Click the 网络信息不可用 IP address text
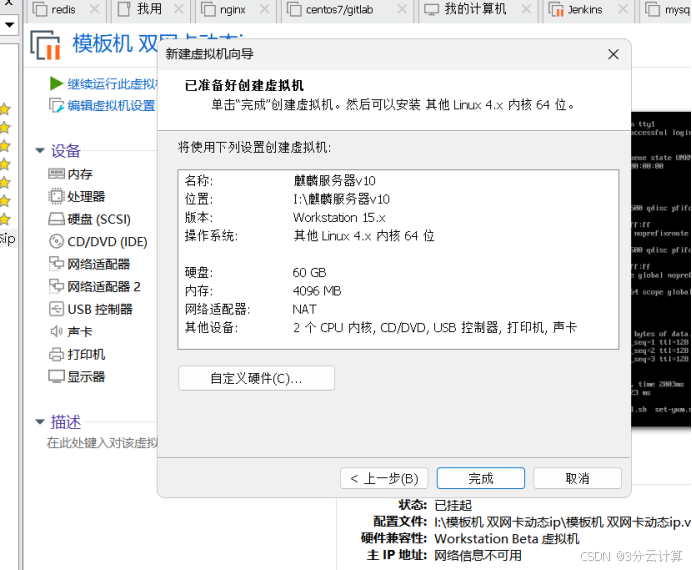This screenshot has width=692, height=570. click(478, 555)
